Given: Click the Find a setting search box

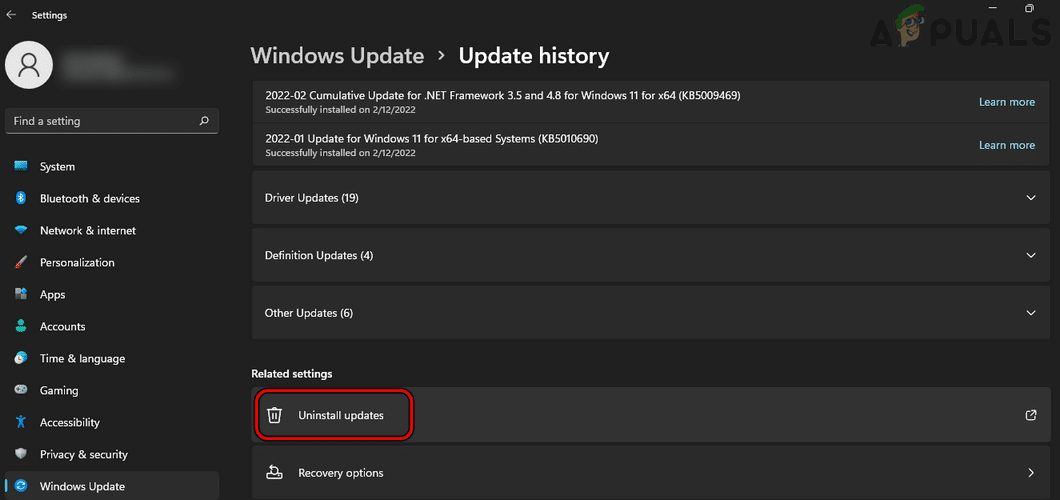Looking at the screenshot, I should click(x=100, y=121).
